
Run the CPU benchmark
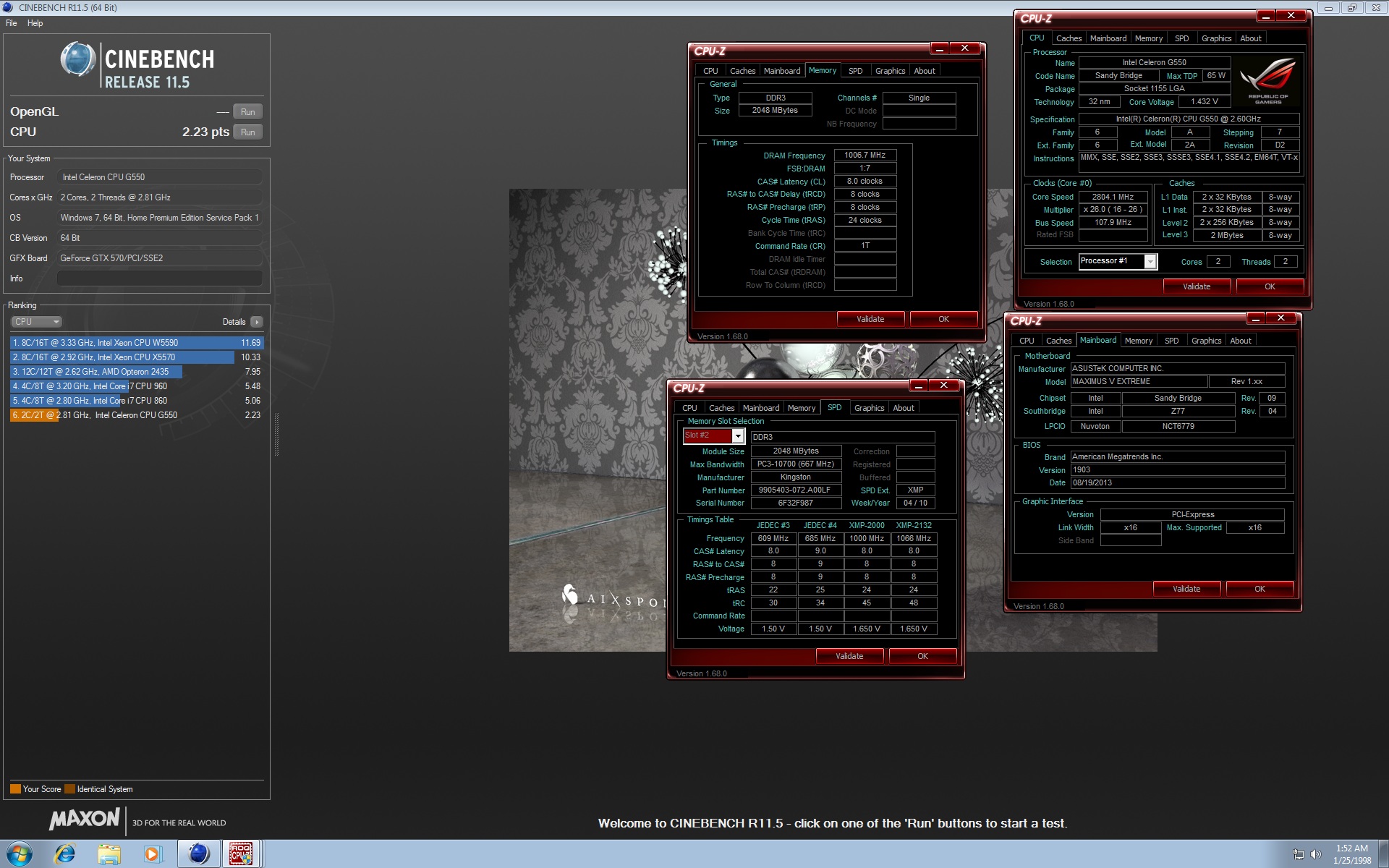[247, 132]
